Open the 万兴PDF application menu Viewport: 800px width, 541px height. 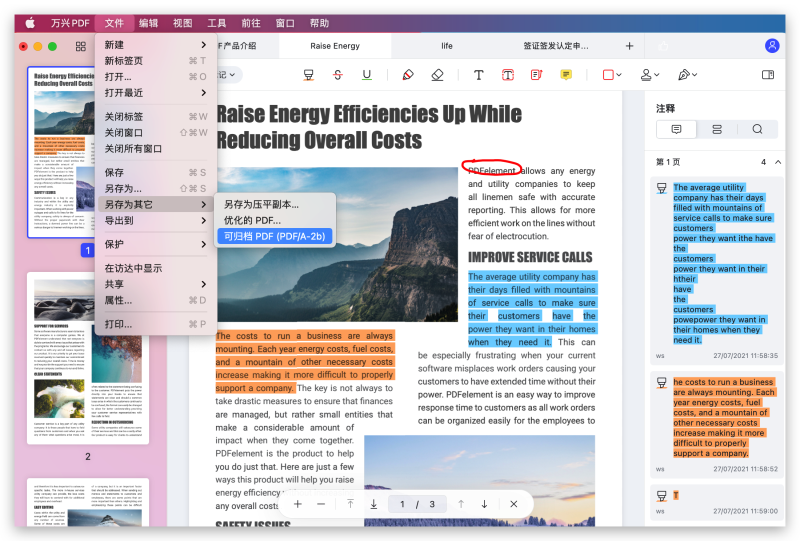(x=70, y=23)
